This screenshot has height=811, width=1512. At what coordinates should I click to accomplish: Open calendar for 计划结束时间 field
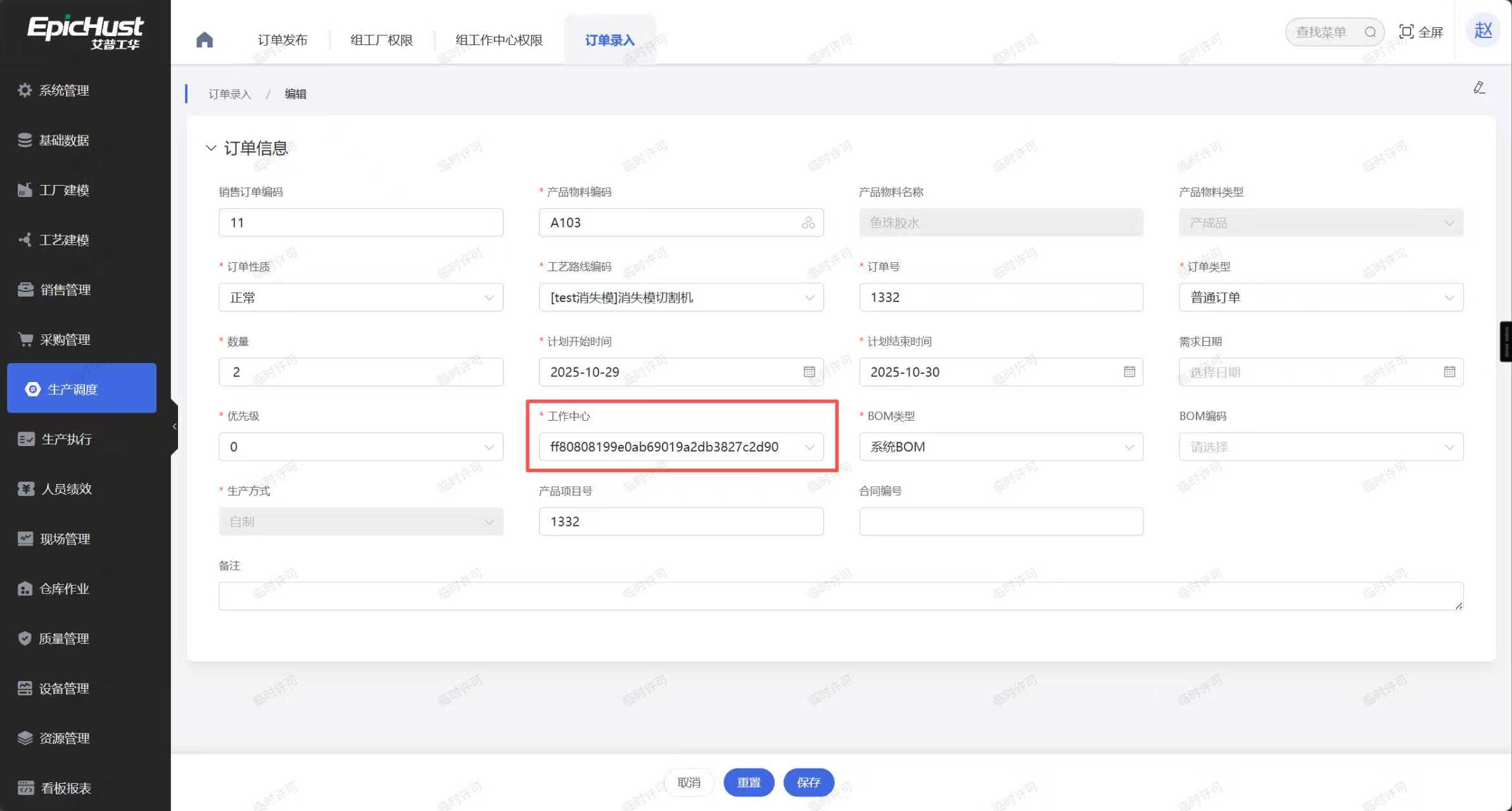tap(1129, 372)
